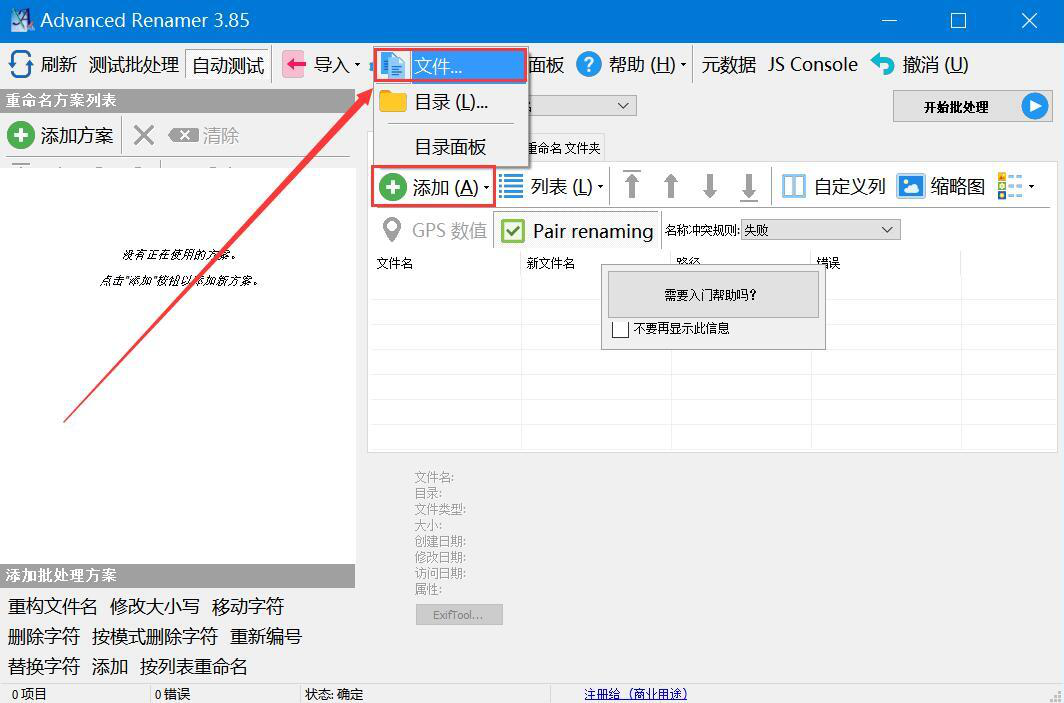The width and height of the screenshot is (1064, 703).
Task: Click 测试批处理 in the toolbar
Action: [x=134, y=65]
